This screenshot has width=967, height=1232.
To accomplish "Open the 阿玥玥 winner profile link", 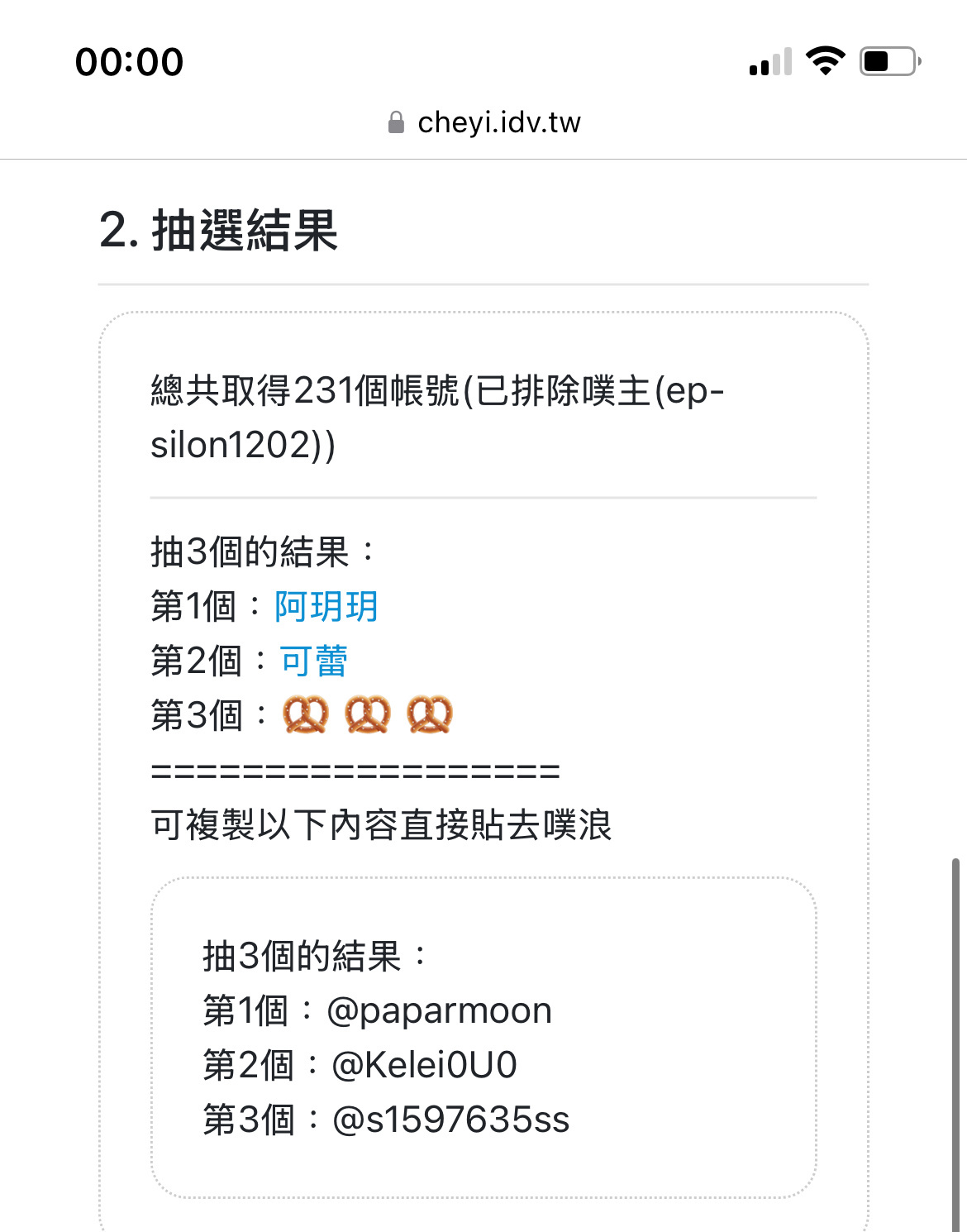I will (x=326, y=606).
